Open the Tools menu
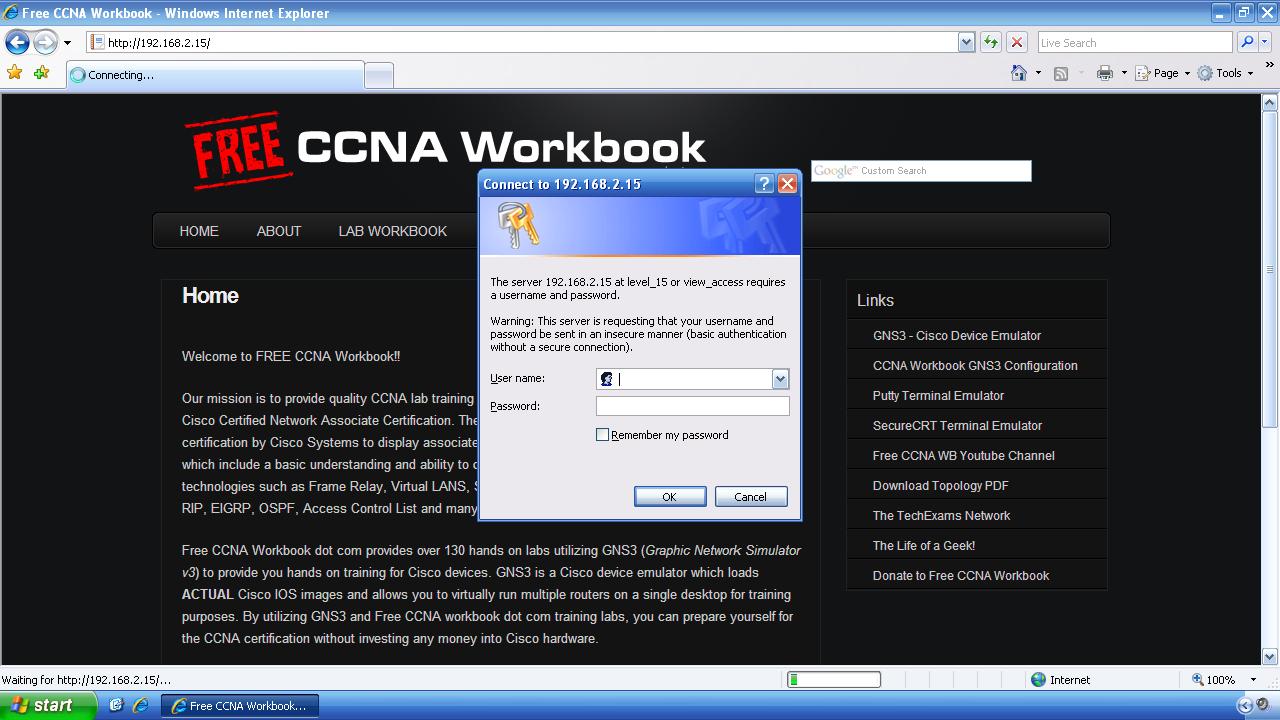 click(x=1226, y=73)
